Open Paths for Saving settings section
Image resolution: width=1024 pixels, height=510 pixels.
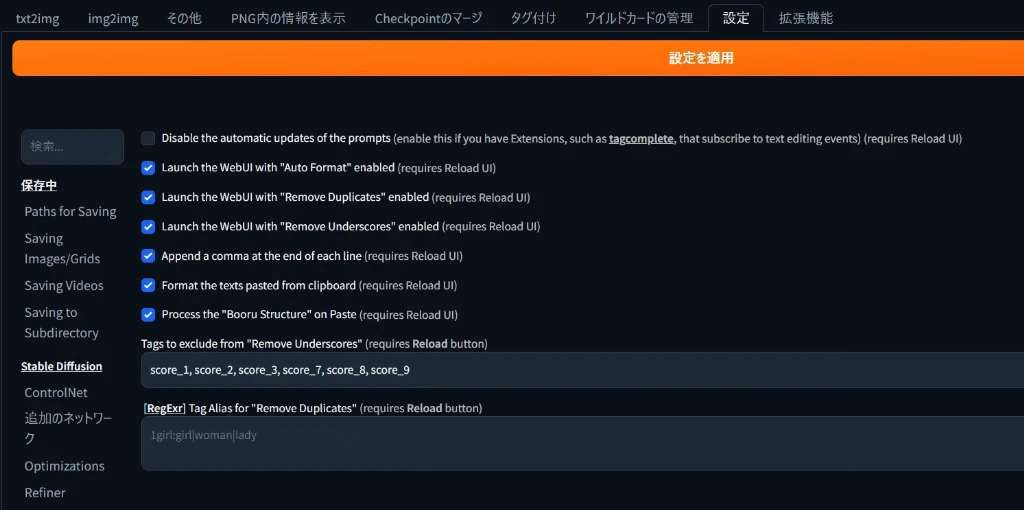point(71,212)
